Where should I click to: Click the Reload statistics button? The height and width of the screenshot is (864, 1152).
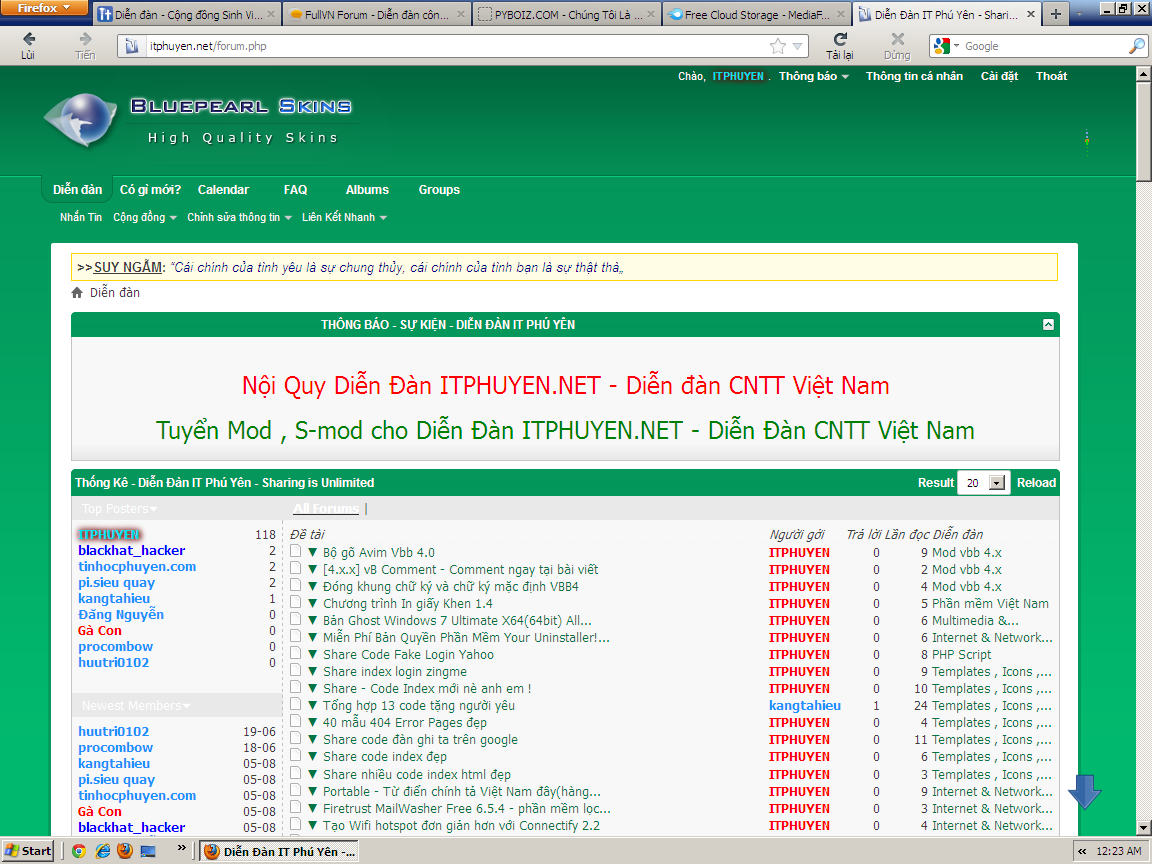click(x=1036, y=483)
